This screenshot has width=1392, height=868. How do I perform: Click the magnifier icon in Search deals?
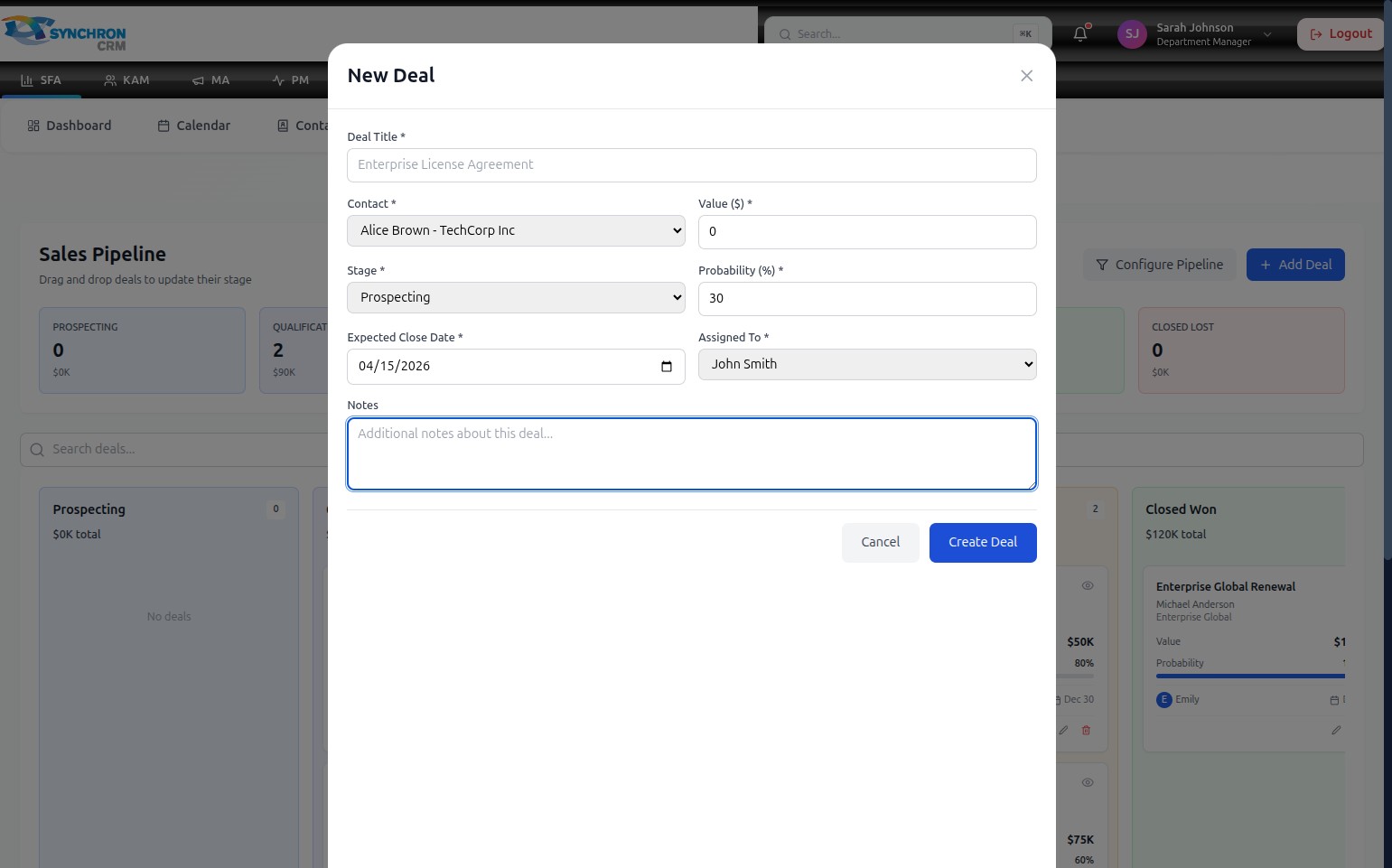tap(37, 450)
